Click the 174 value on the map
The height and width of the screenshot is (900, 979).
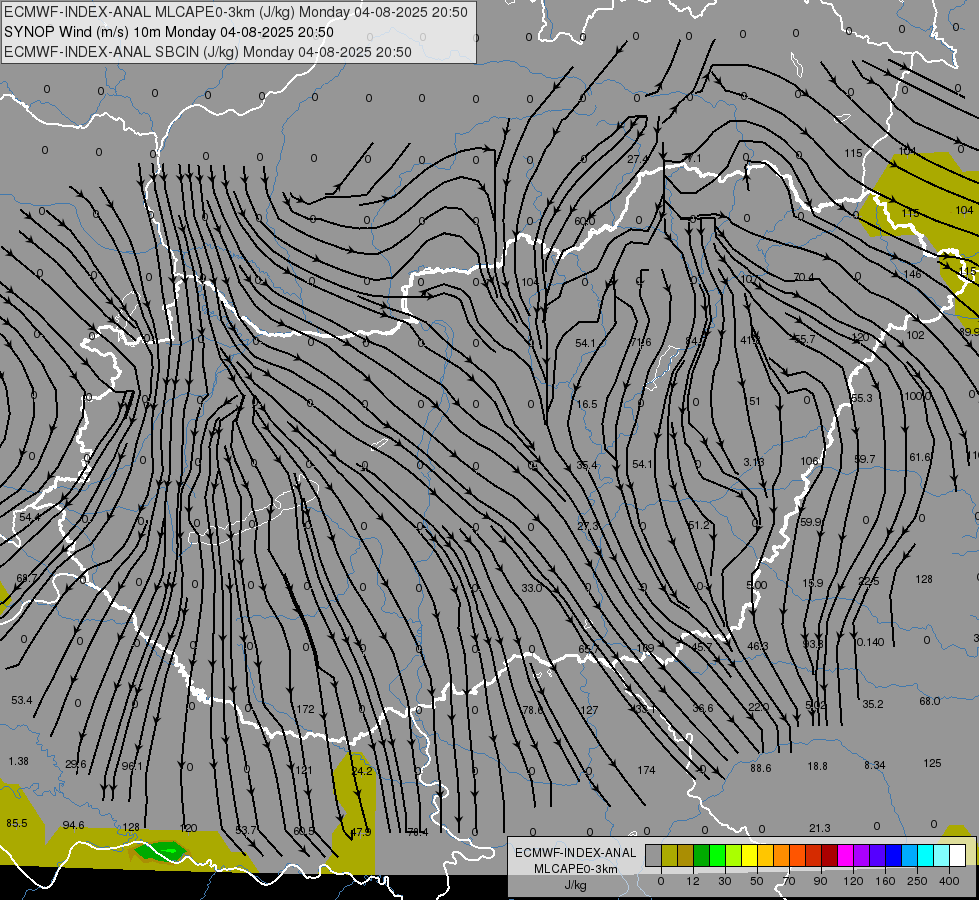pos(646,770)
